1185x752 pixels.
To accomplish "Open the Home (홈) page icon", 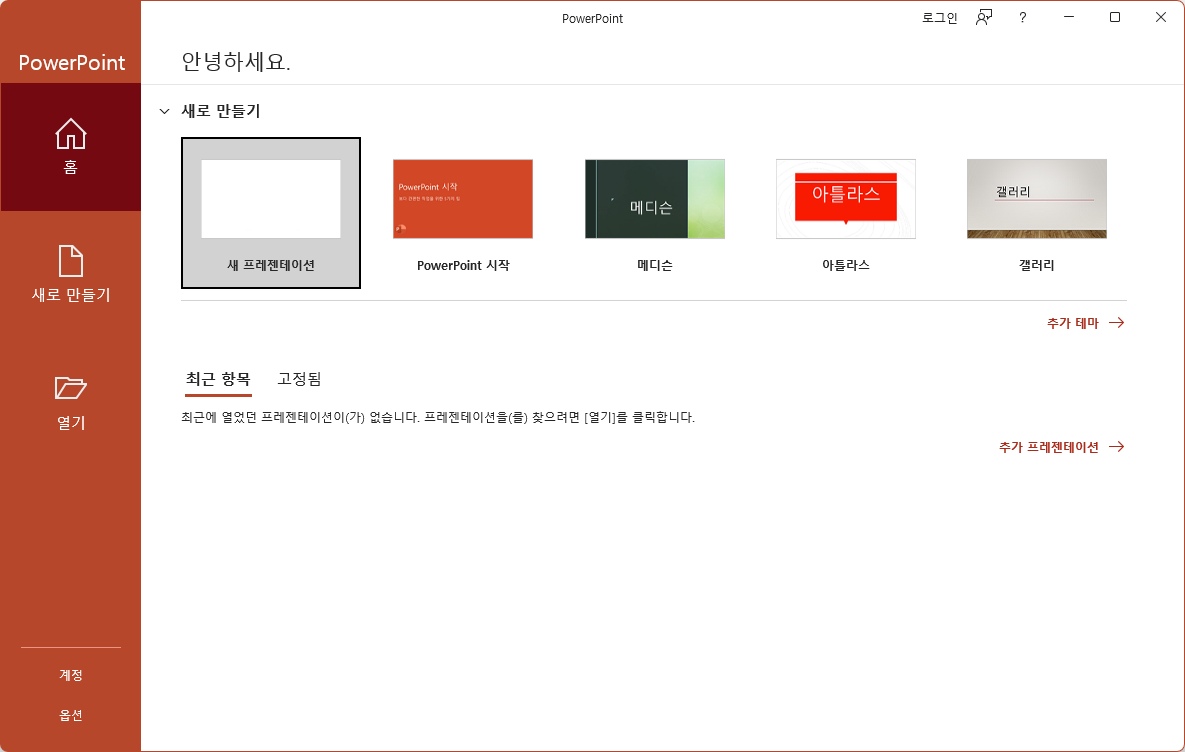I will [70, 134].
